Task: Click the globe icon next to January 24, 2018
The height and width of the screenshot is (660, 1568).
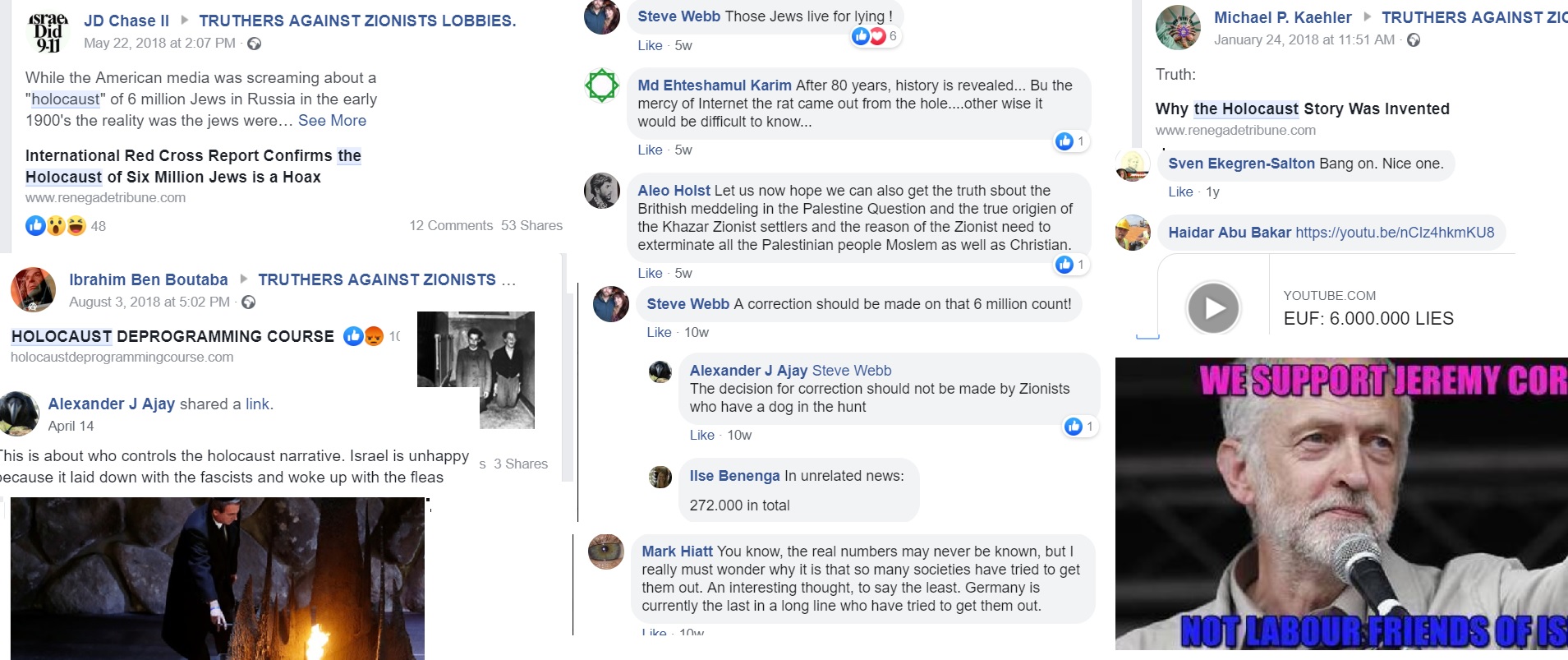Action: [x=1414, y=40]
